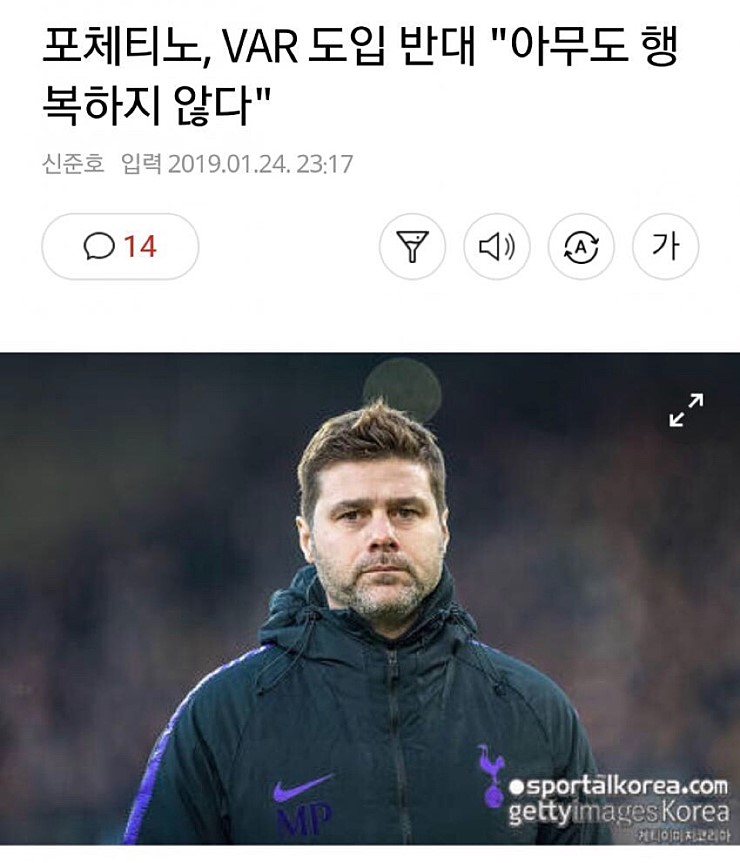Click the translate icon with letter A
Image resolution: width=740 pixels, height=863 pixels.
click(581, 246)
